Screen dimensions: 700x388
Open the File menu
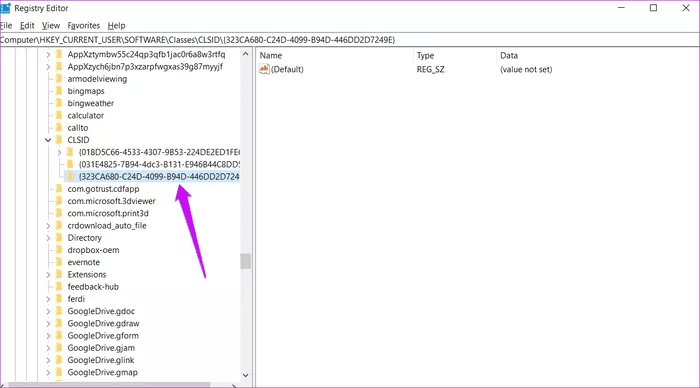coord(6,25)
